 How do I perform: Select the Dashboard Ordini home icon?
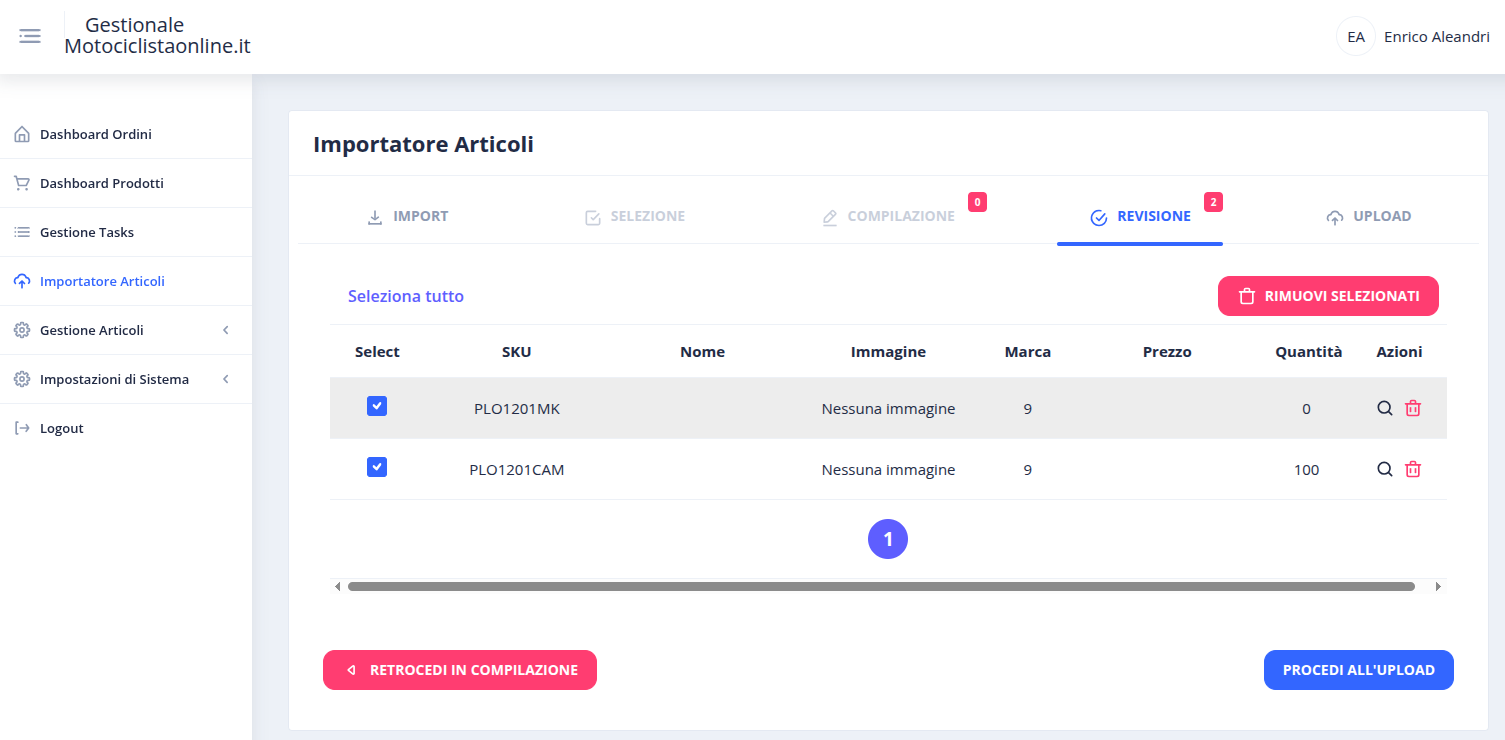[20, 133]
